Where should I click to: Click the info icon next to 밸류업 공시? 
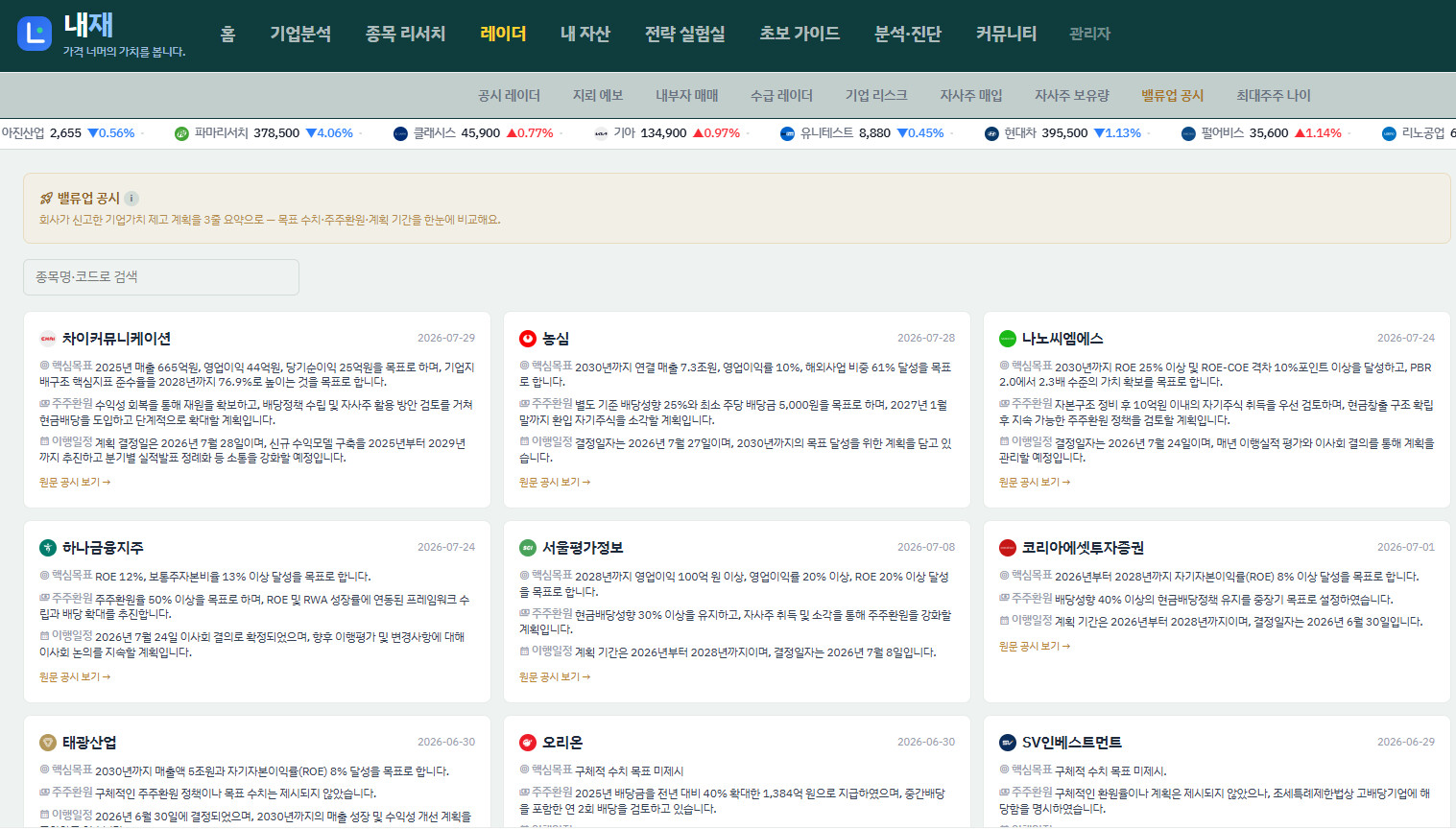131,199
